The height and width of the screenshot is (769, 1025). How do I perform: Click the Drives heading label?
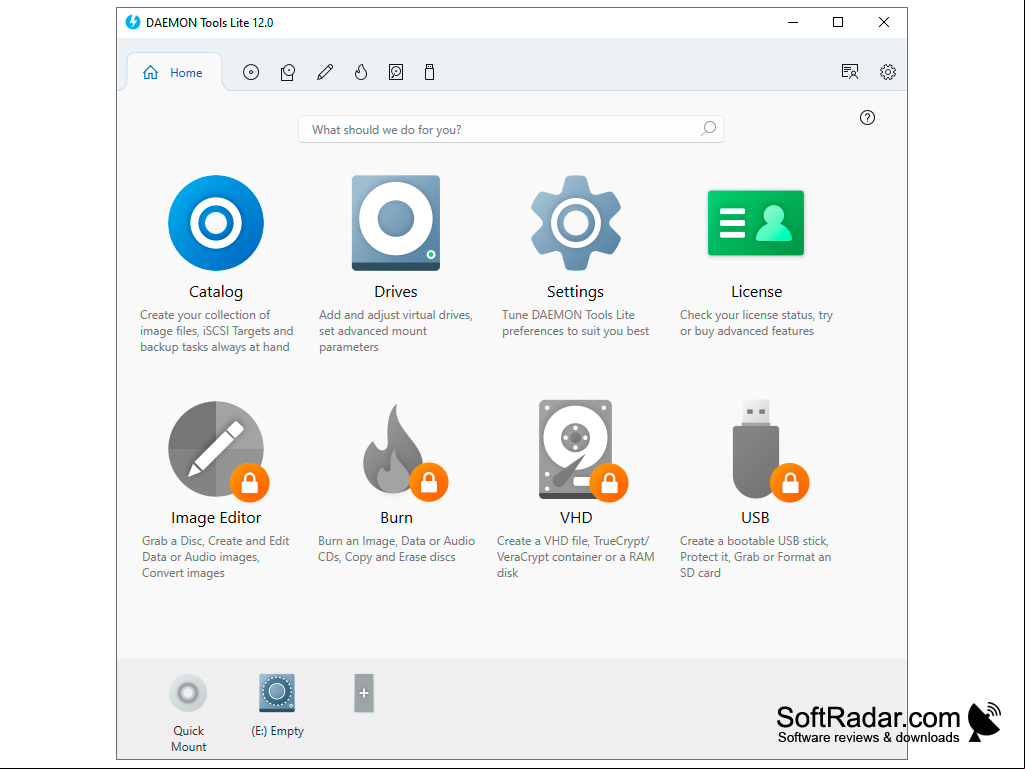point(396,292)
